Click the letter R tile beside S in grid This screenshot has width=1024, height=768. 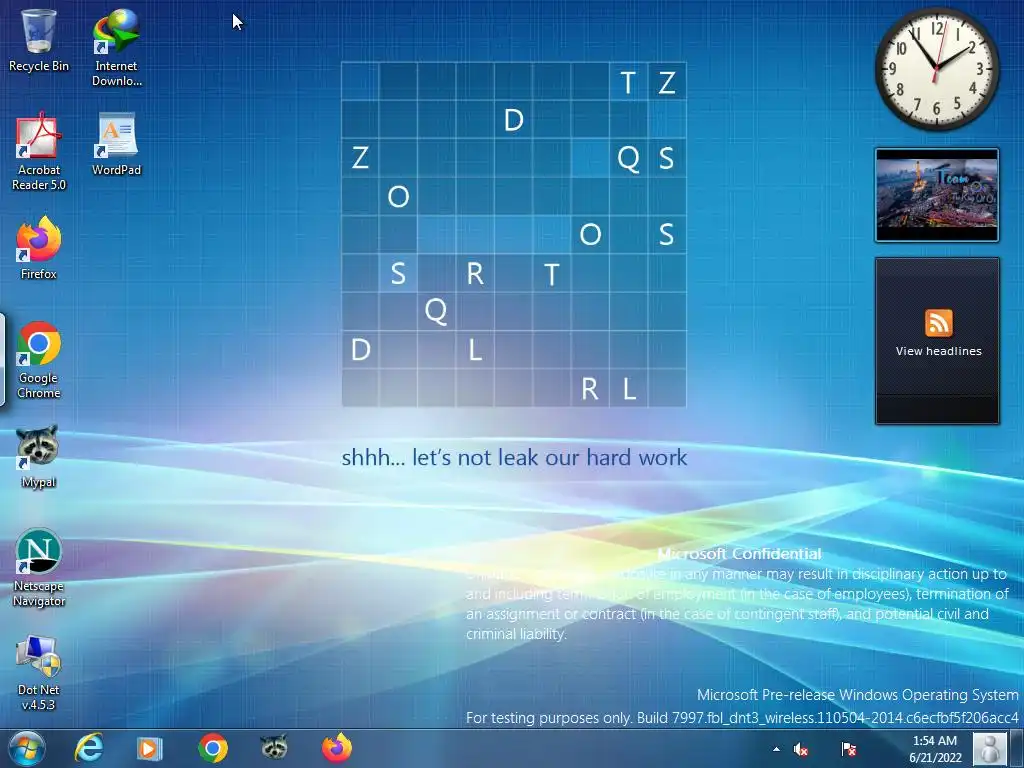(475, 274)
